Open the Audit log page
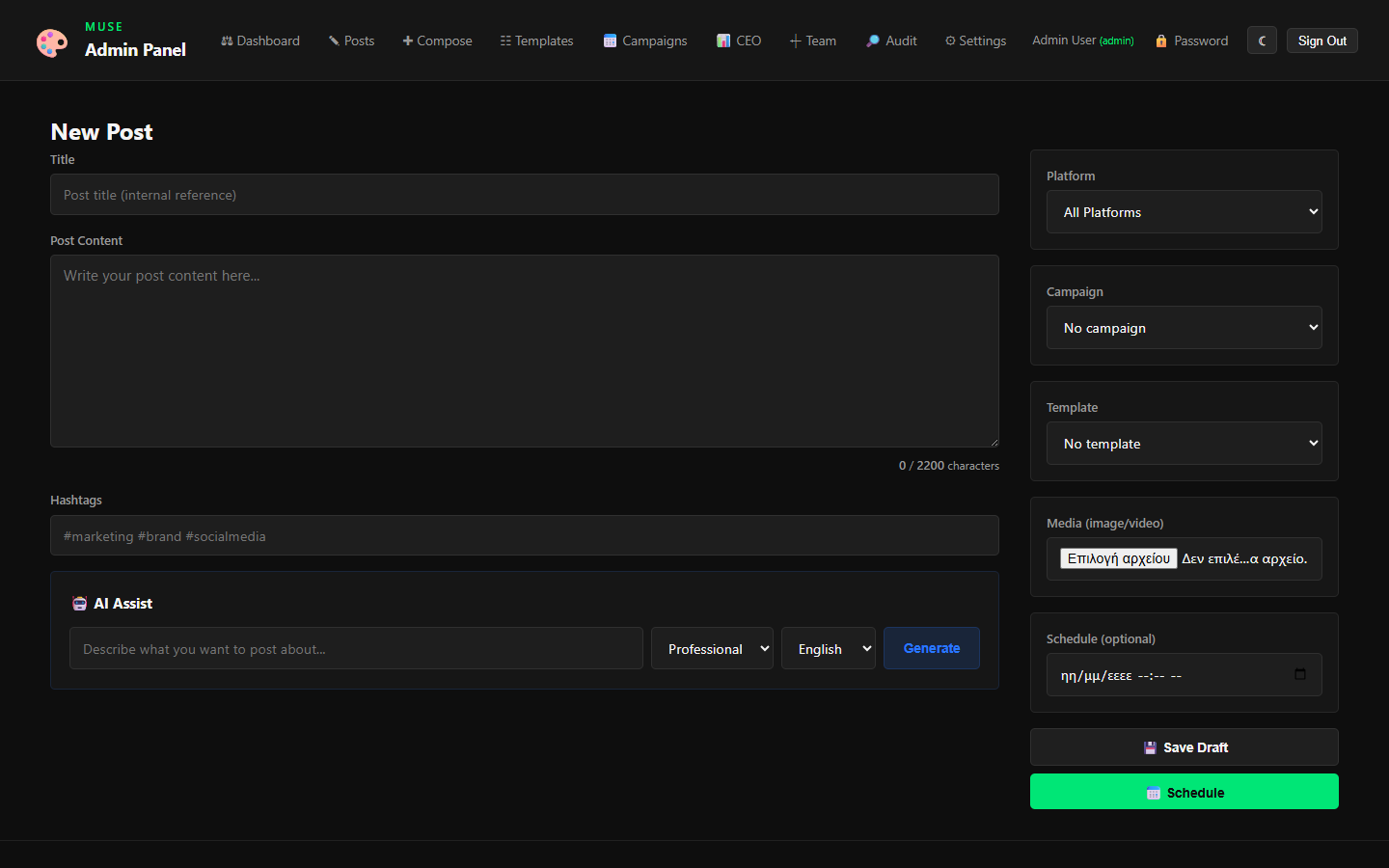Screen dimensions: 1389x868 pos(891,41)
